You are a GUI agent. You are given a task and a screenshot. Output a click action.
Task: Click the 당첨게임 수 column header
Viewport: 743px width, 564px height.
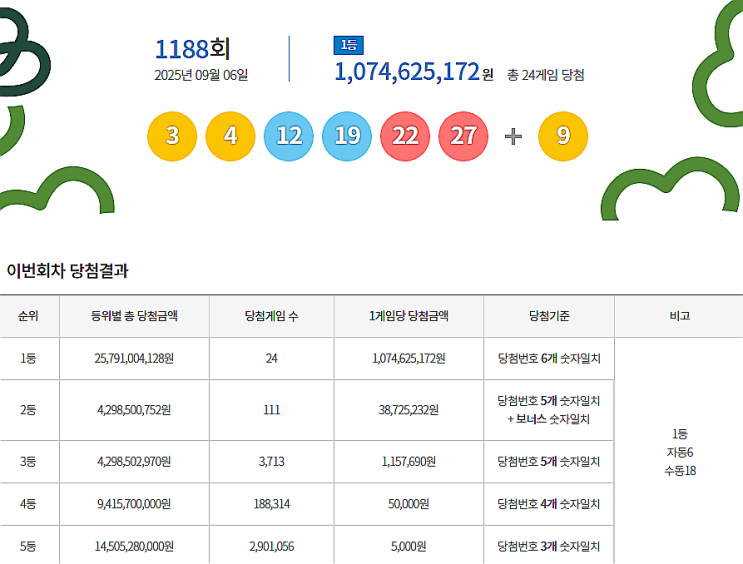(272, 316)
